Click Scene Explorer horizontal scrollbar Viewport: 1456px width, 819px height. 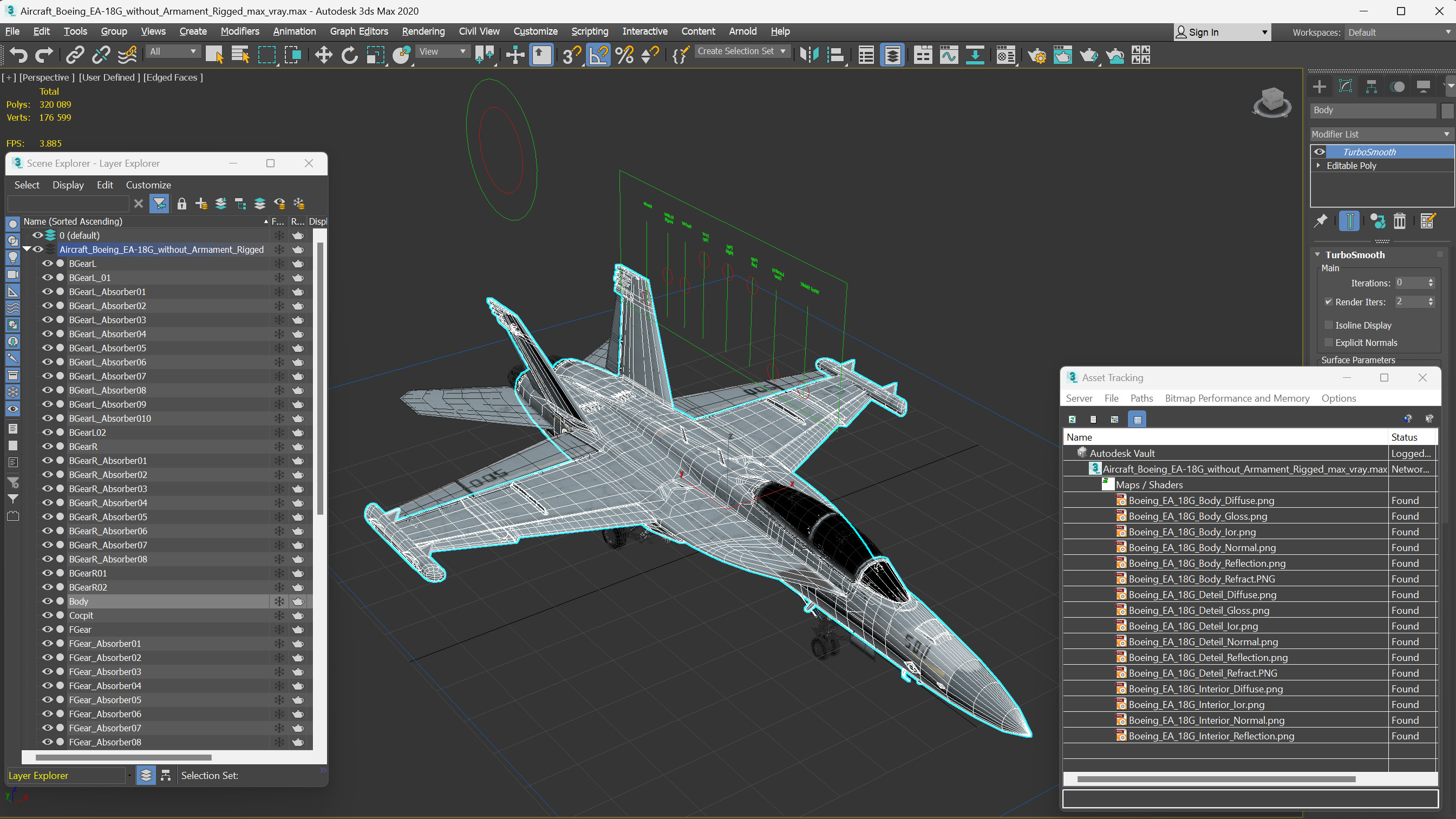[124, 757]
